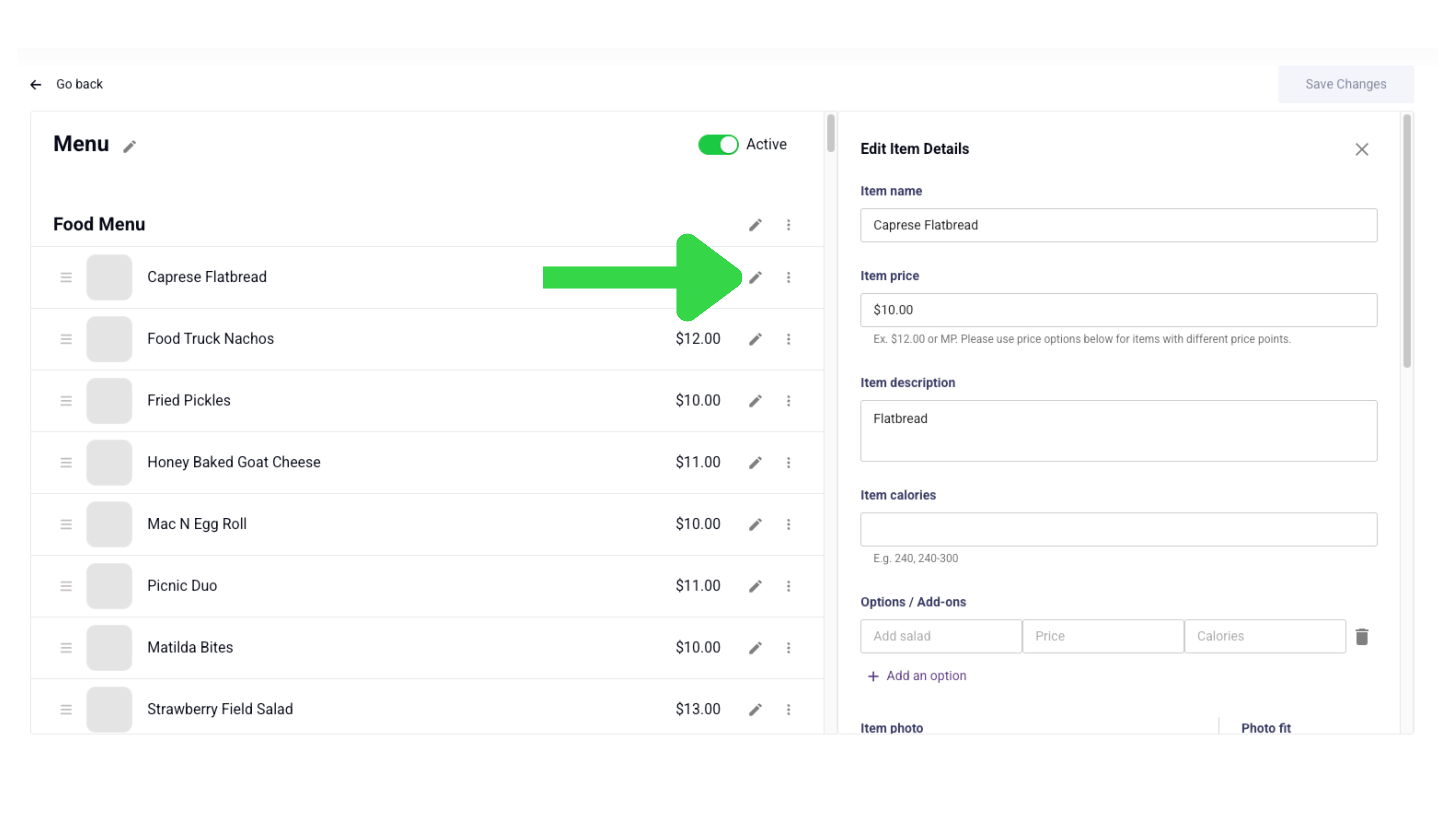The width and height of the screenshot is (1456, 819).
Task: Click Matilda Bites image thumbnail
Action: pos(109,648)
